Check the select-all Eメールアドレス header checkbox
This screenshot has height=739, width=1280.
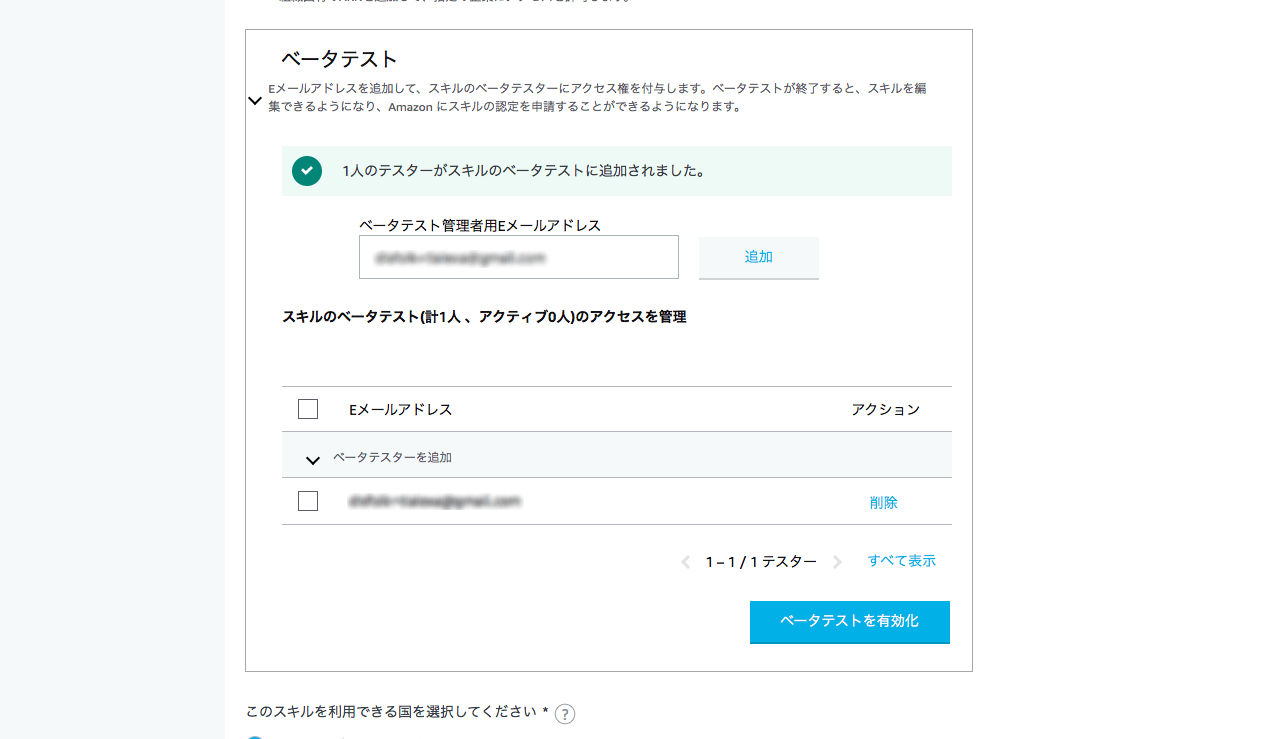308,409
